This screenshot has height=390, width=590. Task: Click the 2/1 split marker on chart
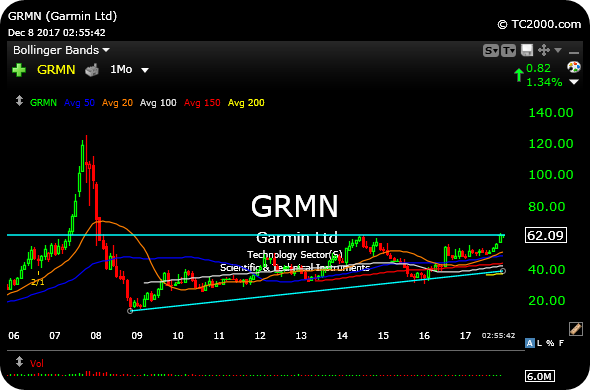(38, 282)
